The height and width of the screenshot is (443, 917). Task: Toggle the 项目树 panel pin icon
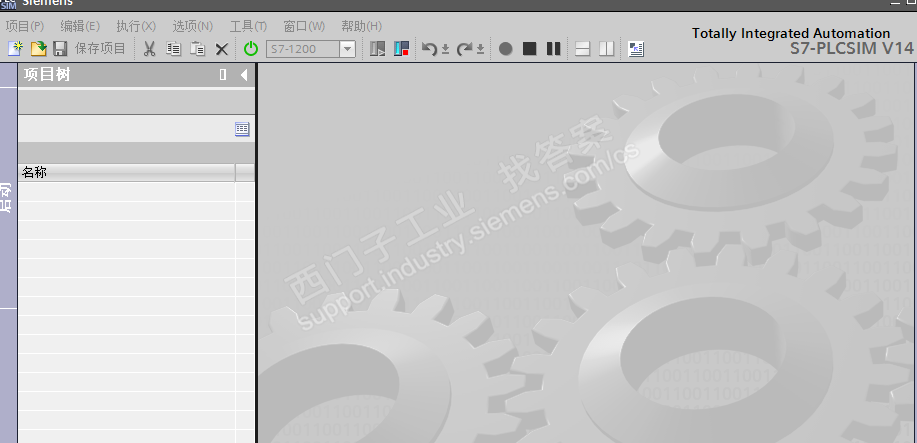point(223,75)
